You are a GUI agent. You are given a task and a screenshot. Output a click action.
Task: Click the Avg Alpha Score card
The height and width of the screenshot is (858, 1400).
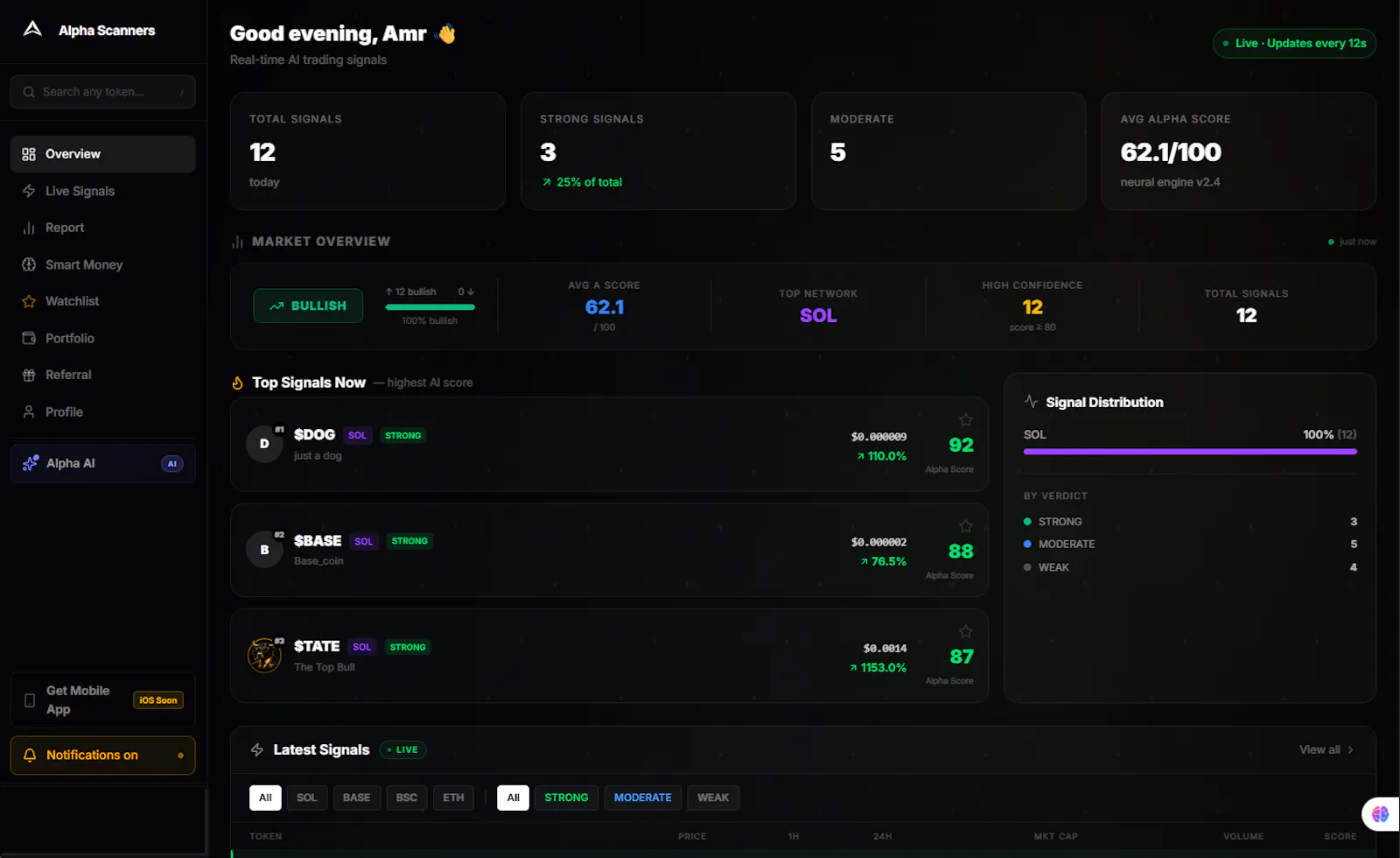(x=1239, y=151)
